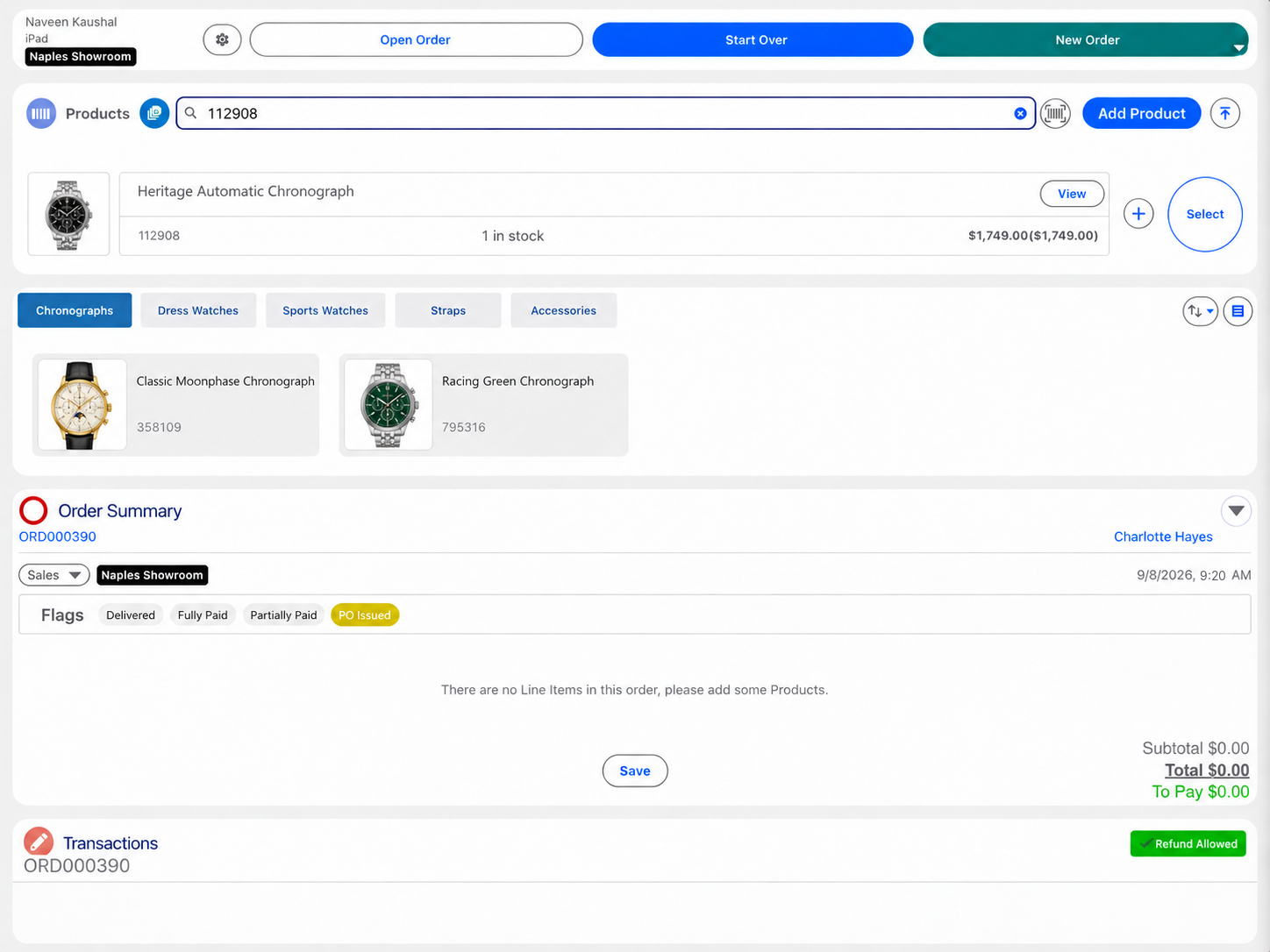Viewport: 1270px width, 952px height.
Task: Click the Open Order button
Action: 416,39
